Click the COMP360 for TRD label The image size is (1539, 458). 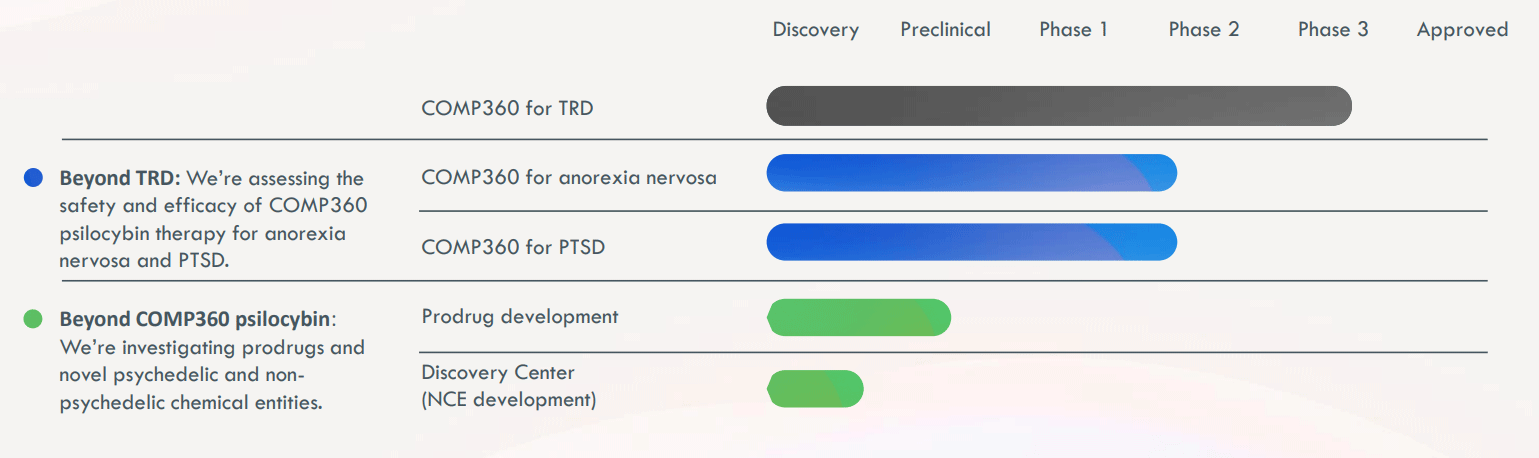pos(507,108)
